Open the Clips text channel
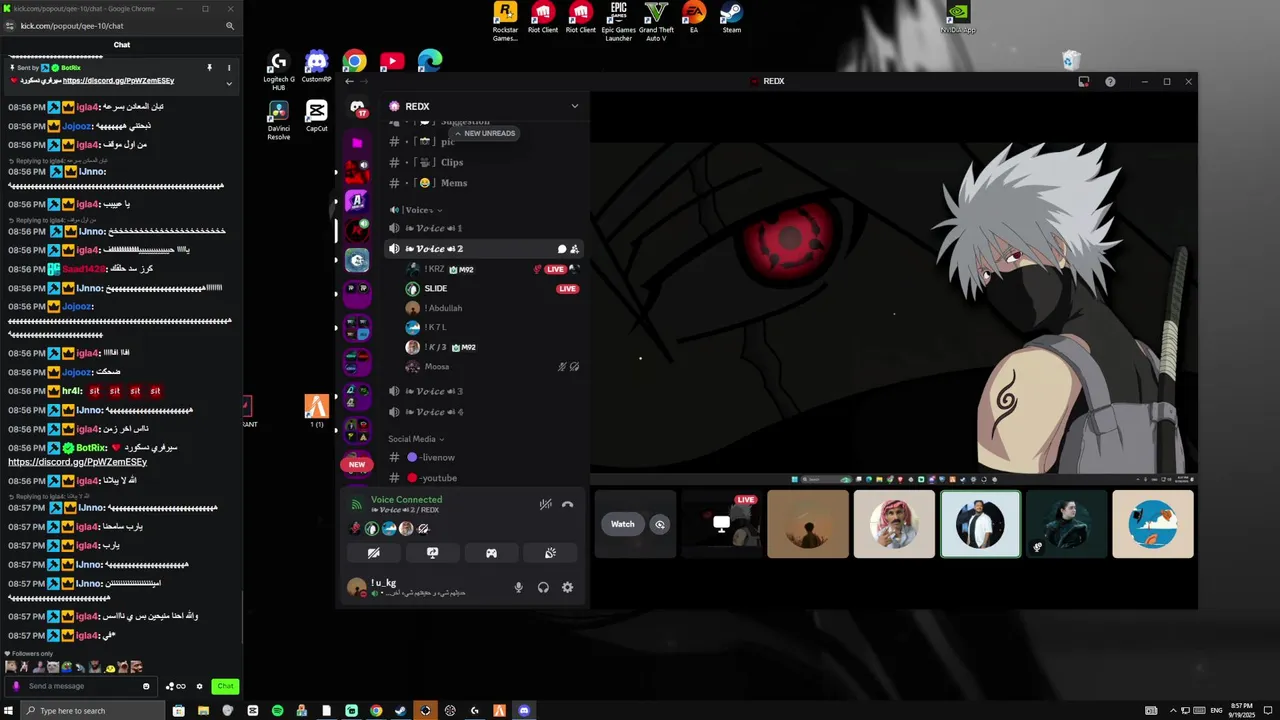 click(485, 162)
